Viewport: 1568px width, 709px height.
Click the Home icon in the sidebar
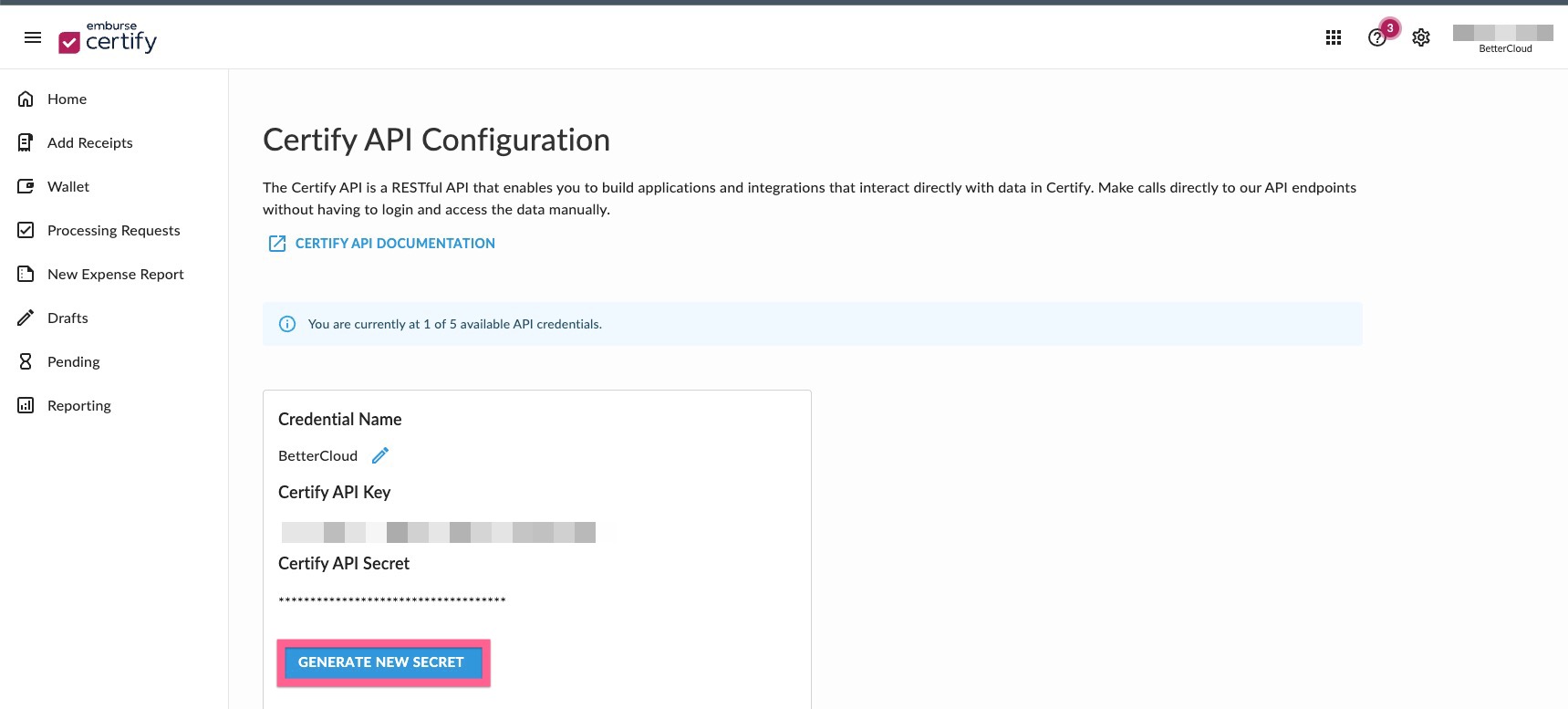click(x=26, y=99)
